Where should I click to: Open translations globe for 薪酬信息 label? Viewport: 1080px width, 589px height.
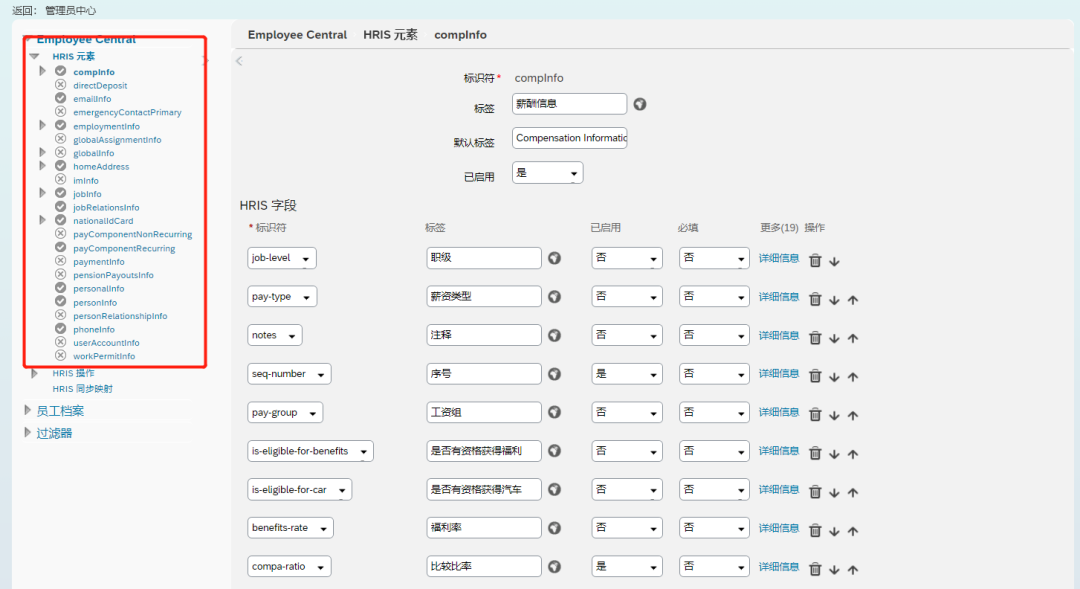640,104
